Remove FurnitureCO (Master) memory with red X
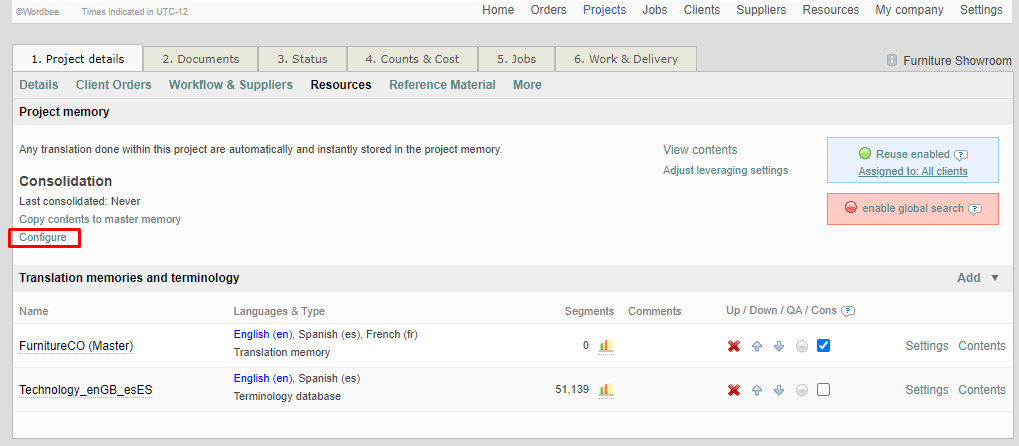The height and width of the screenshot is (446, 1019). pos(734,346)
